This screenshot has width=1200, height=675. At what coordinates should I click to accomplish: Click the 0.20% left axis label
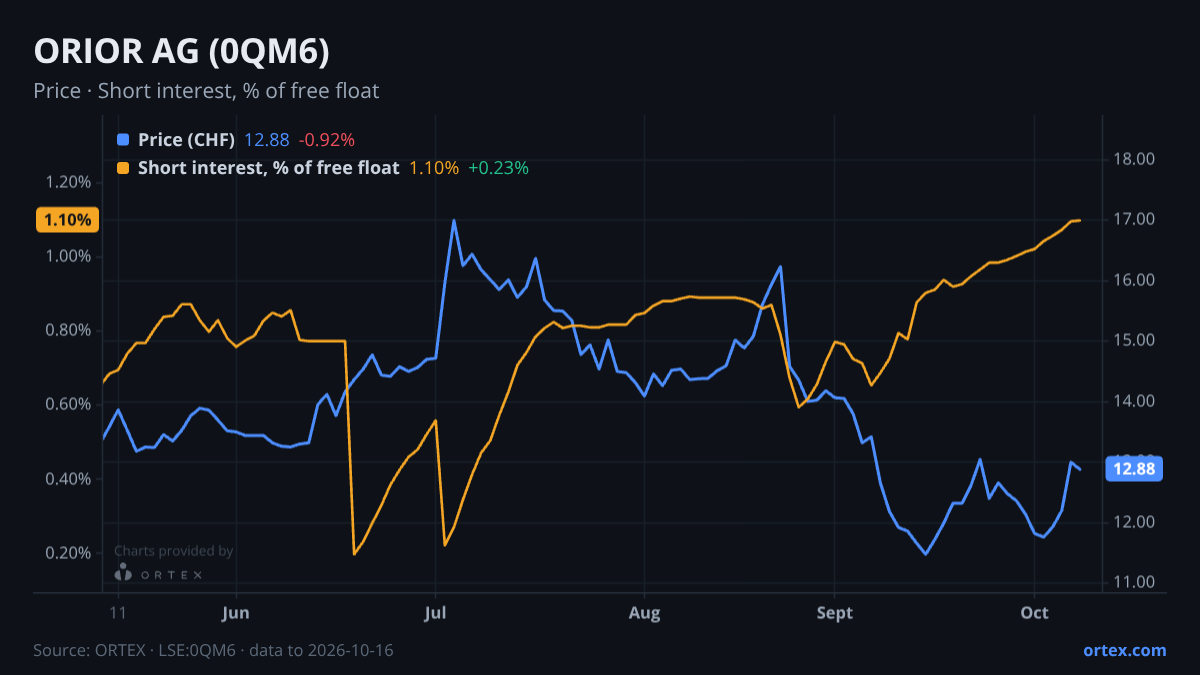click(68, 553)
